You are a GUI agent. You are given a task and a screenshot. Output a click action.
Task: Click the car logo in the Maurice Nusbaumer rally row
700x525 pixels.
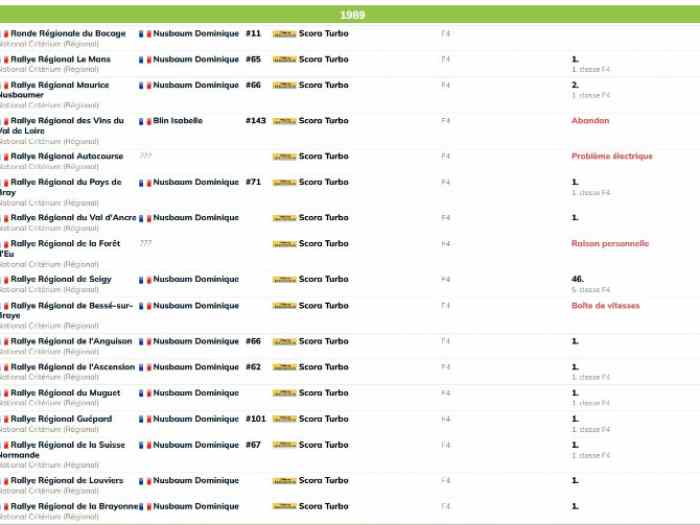pos(284,86)
